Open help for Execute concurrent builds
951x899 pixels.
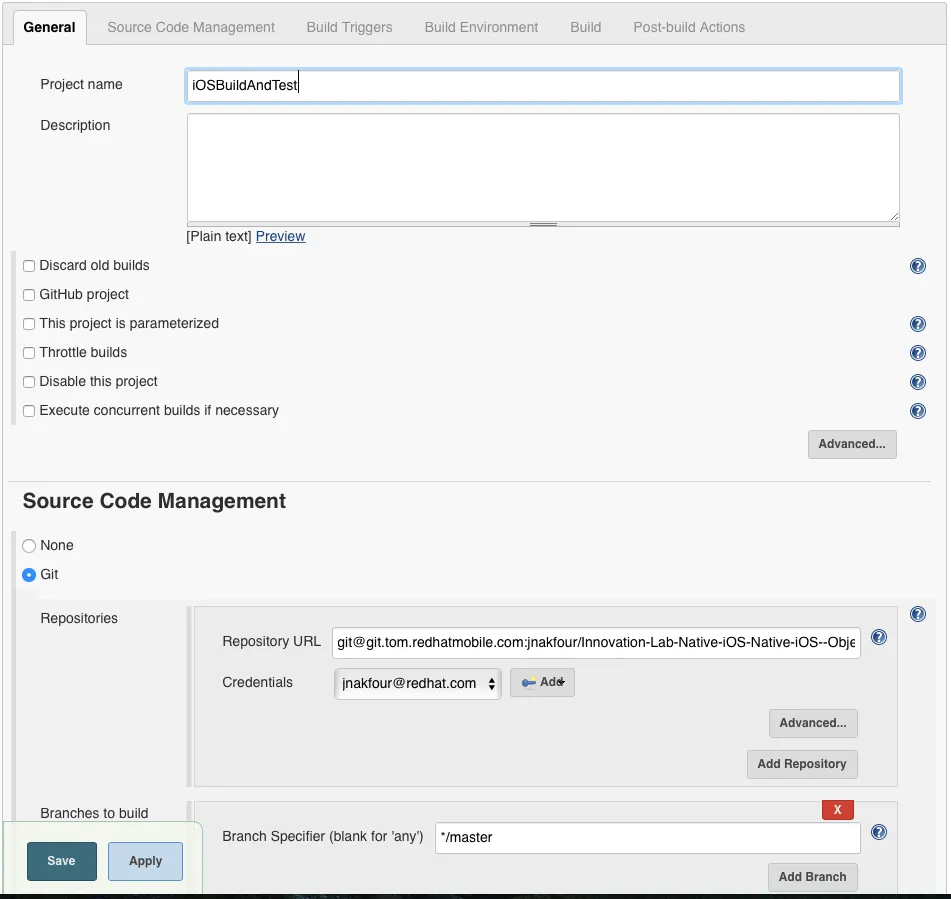tap(918, 411)
